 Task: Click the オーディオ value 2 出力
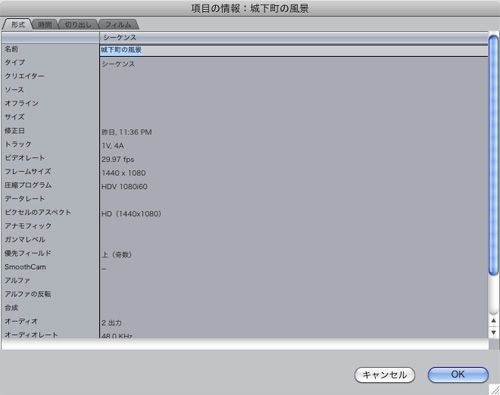pos(112,323)
